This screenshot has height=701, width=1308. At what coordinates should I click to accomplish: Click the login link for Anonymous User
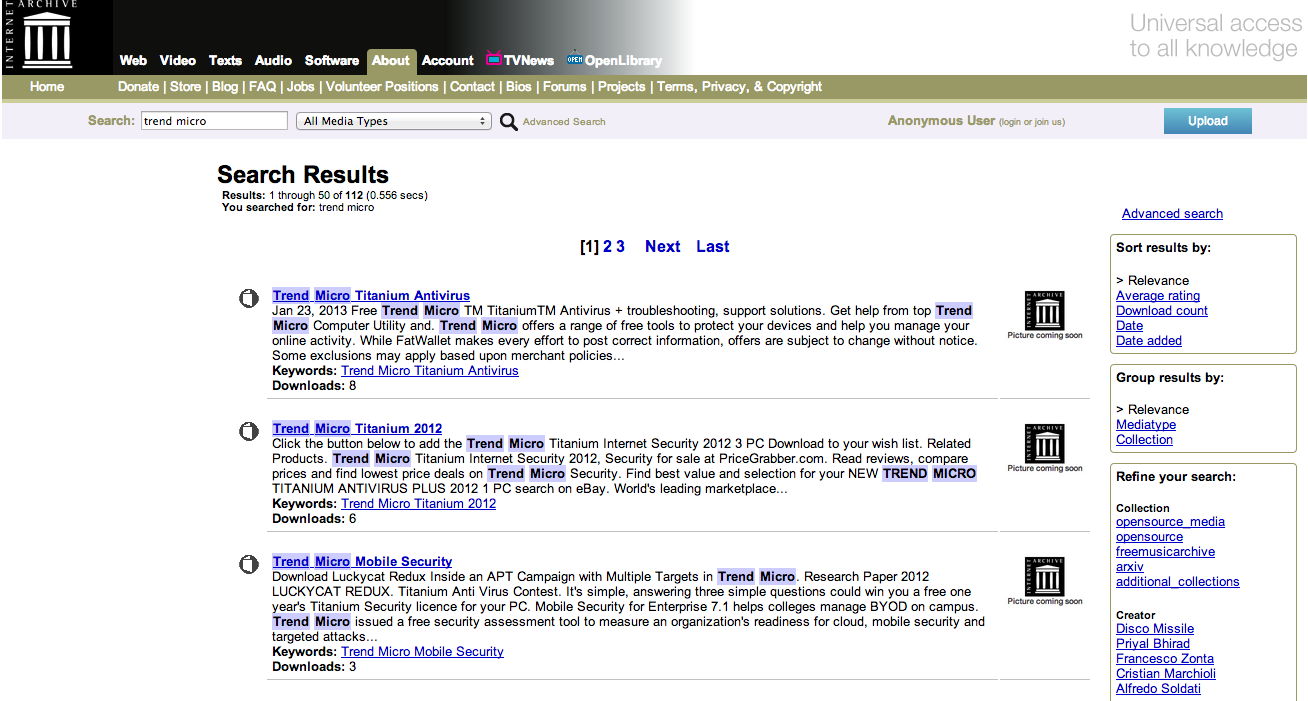click(x=1010, y=122)
